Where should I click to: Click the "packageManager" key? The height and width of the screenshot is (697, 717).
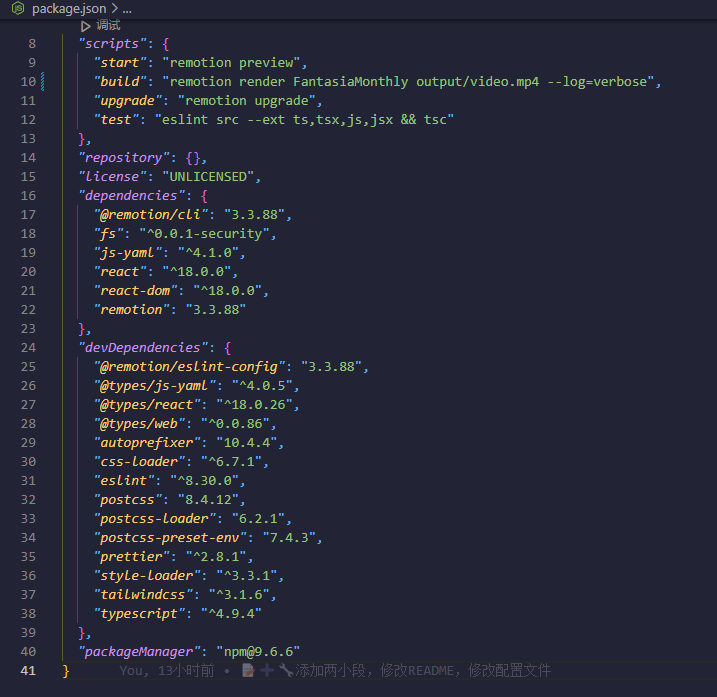tap(139, 652)
